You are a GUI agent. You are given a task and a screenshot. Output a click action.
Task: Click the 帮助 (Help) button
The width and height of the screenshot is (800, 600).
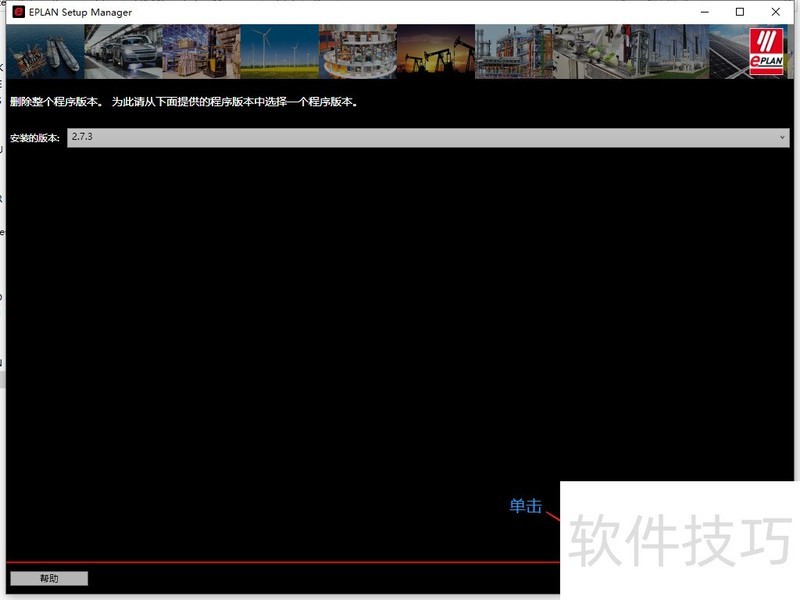tap(49, 578)
